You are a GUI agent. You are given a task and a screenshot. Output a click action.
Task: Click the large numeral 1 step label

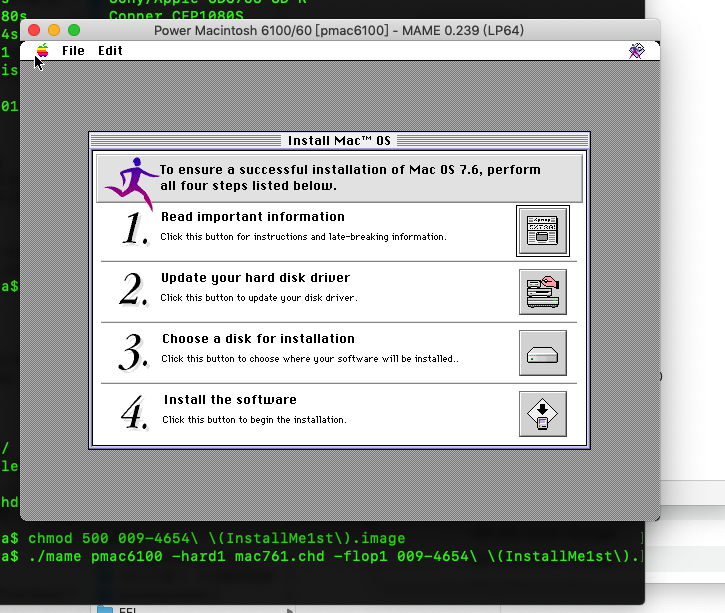click(135, 227)
